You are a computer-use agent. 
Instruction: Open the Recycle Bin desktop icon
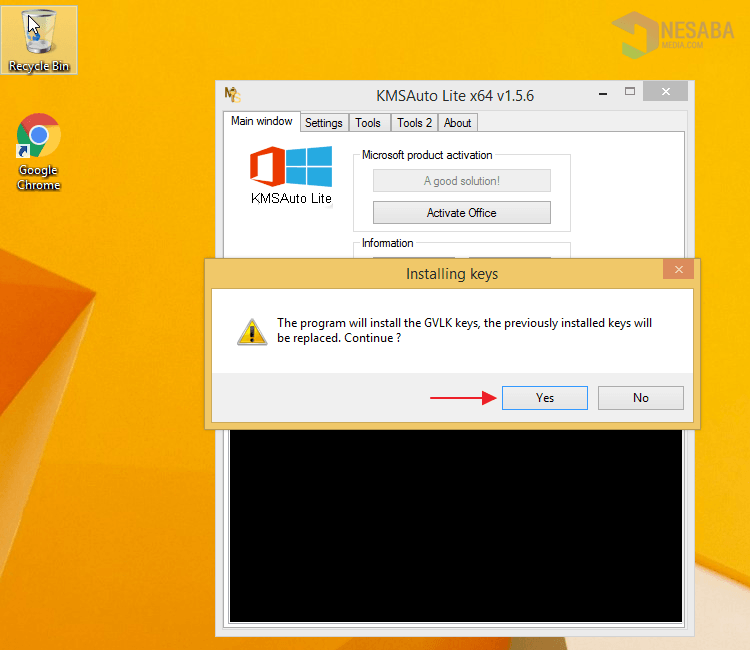[40, 40]
